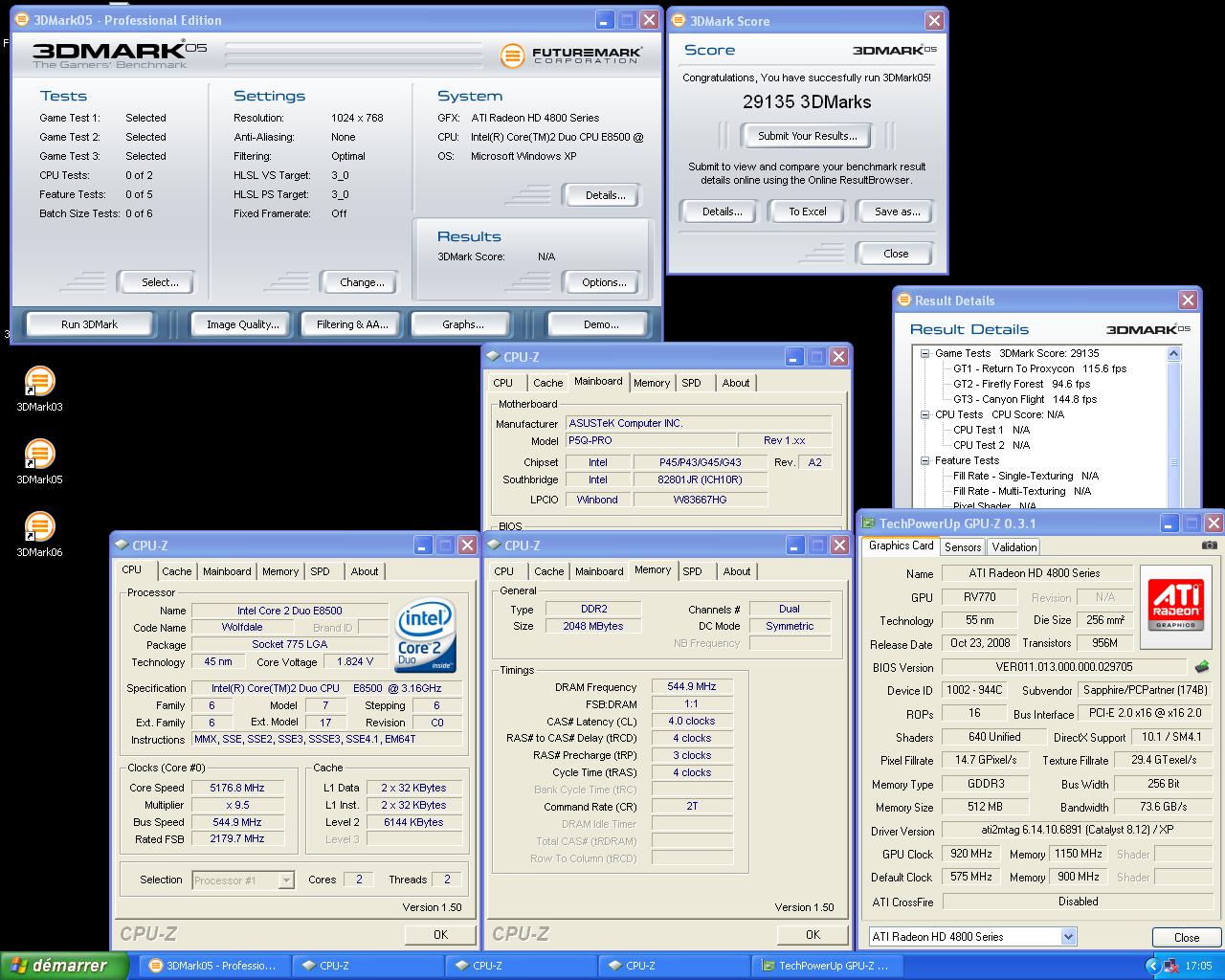The image size is (1225, 980).
Task: Open Memory tab in CPU-Z Mainboard window
Action: tap(652, 383)
